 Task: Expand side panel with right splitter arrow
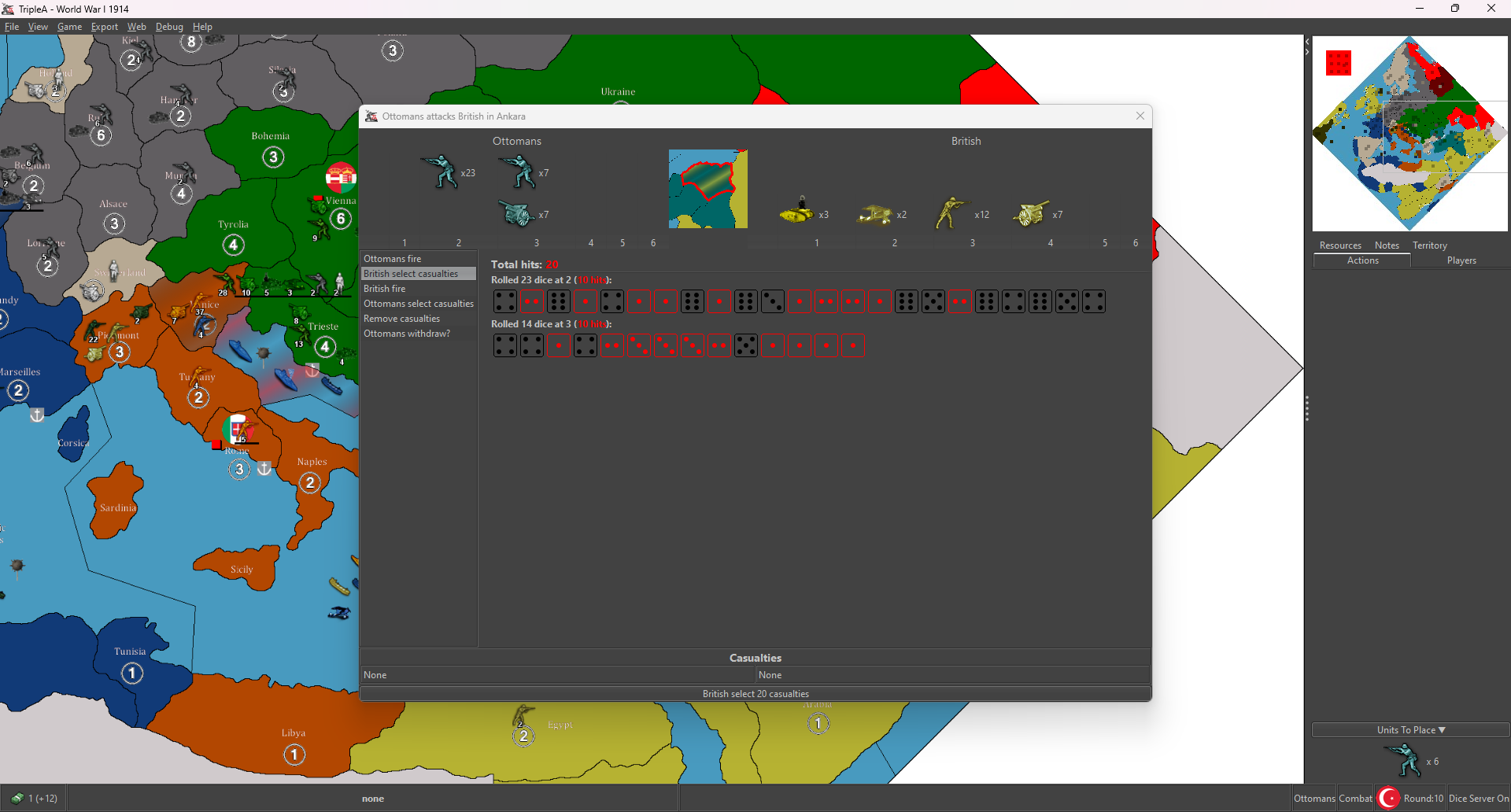[1307, 52]
